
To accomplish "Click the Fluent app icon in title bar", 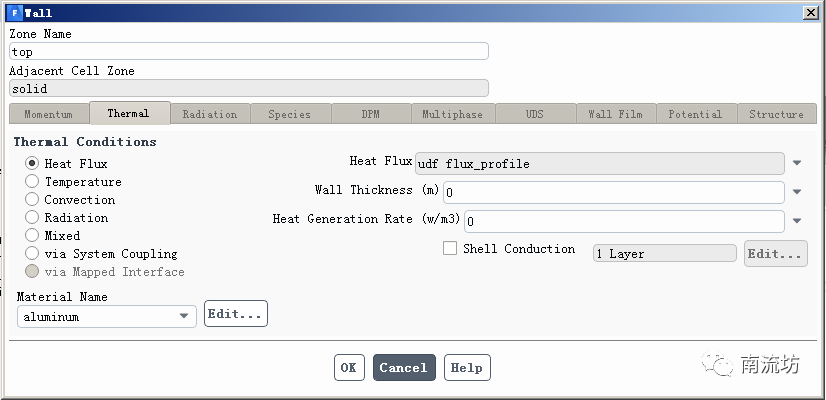I will [x=14, y=12].
